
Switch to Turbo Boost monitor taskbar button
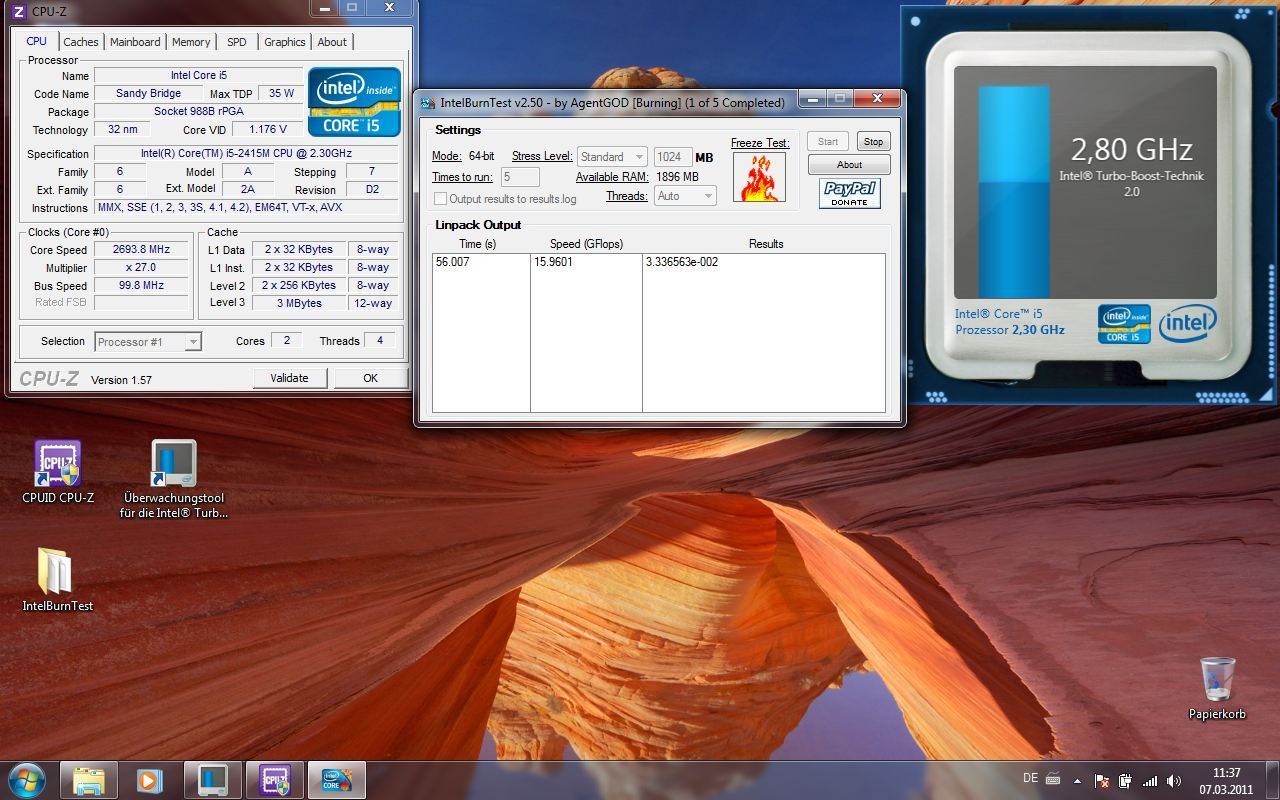(212, 780)
